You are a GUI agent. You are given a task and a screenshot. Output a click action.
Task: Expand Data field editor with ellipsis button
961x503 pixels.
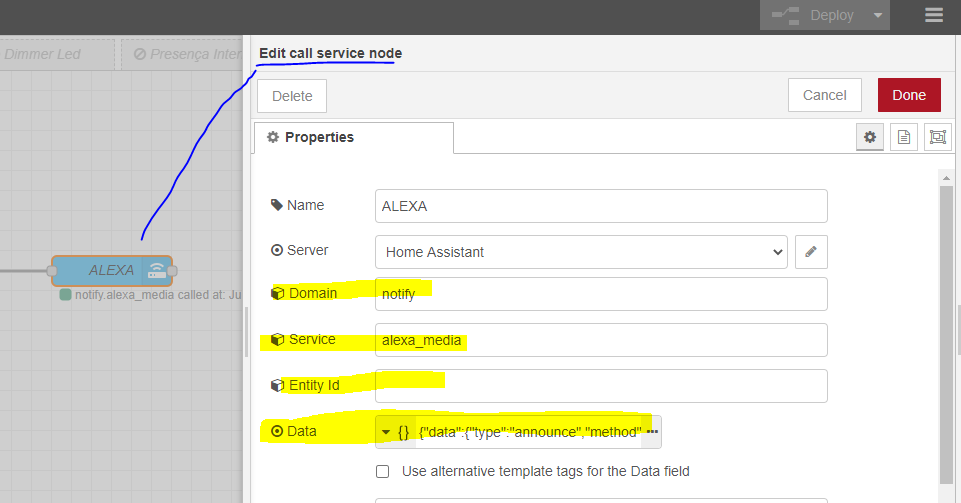coord(652,432)
